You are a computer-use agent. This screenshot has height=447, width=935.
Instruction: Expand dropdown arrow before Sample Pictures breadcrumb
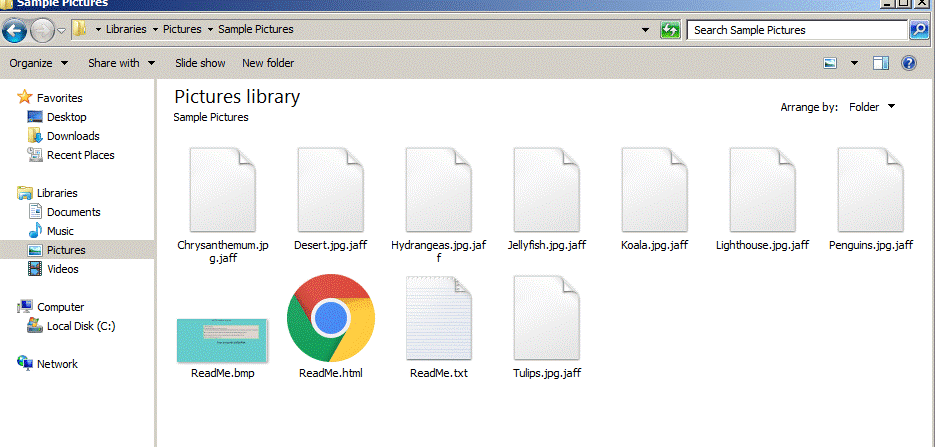coord(210,29)
